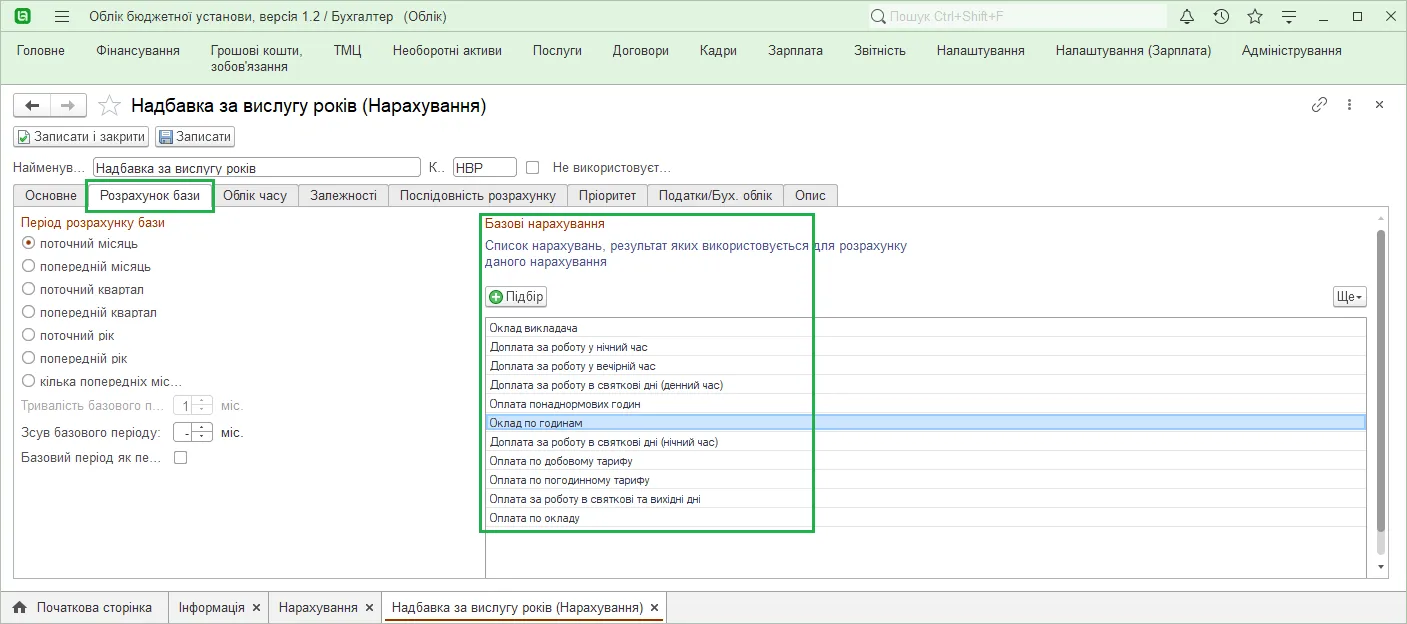The width and height of the screenshot is (1407, 624).
Task: Switch to the Основне tab
Action: pos(51,196)
